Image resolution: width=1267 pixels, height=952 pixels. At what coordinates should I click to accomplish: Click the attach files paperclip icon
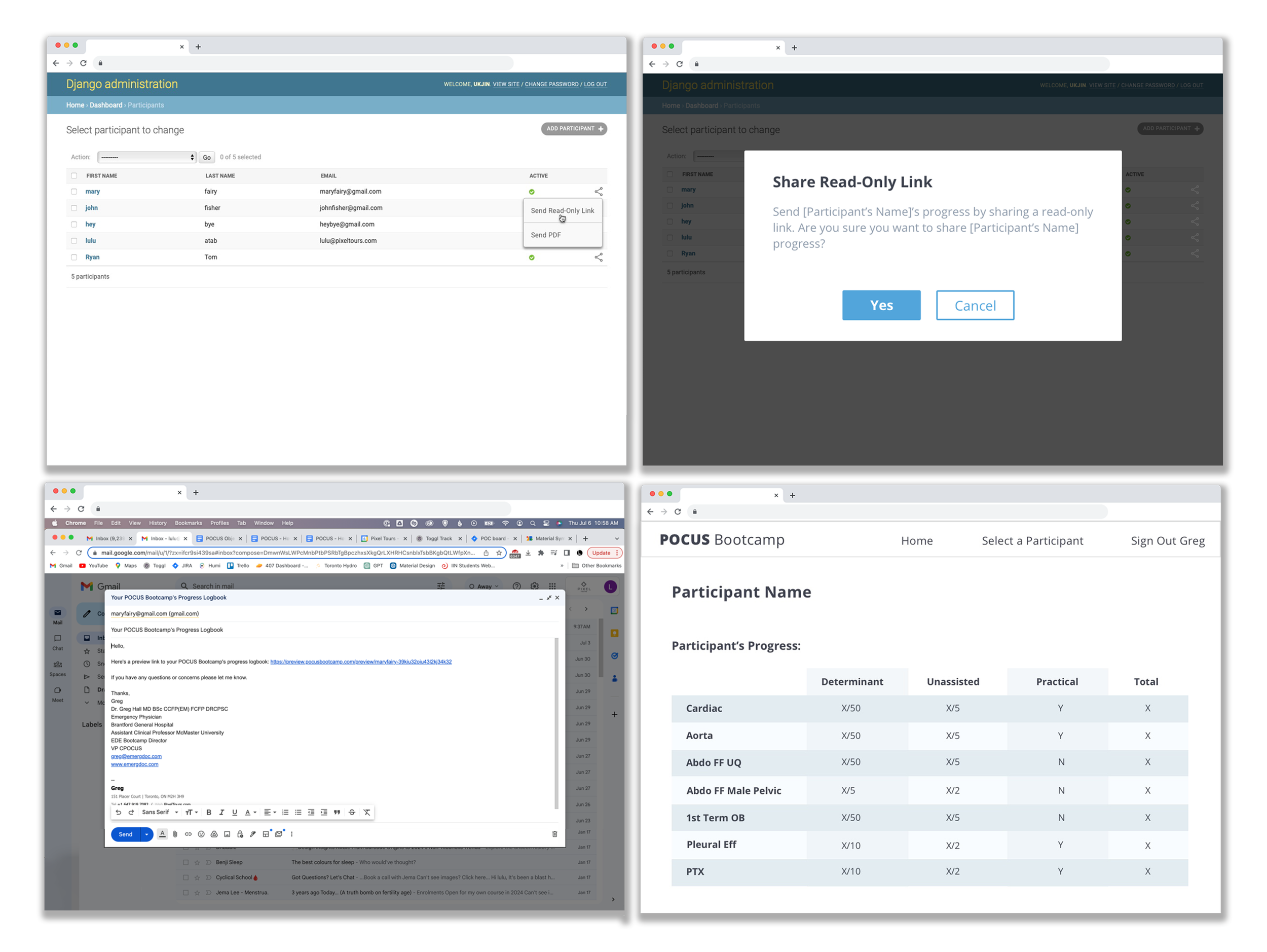175,834
